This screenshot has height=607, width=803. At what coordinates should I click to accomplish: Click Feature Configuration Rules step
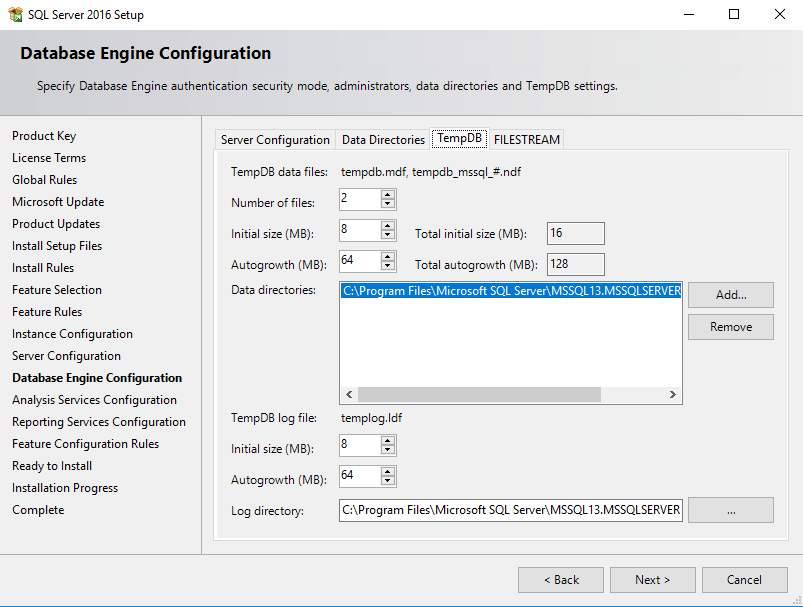[86, 444]
